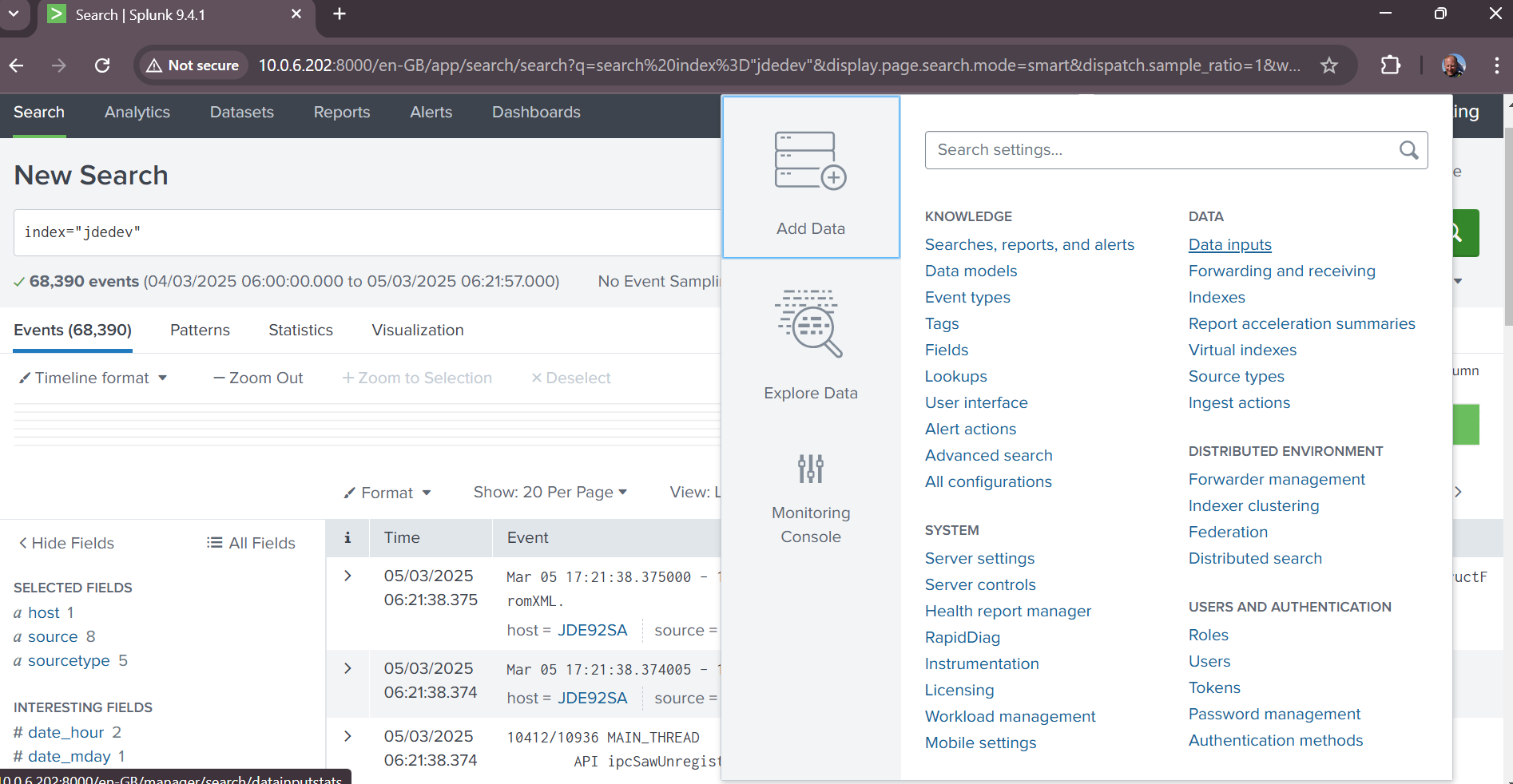Expand the first event row at 06:21:38.375
The width and height of the screenshot is (1513, 784).
click(347, 576)
